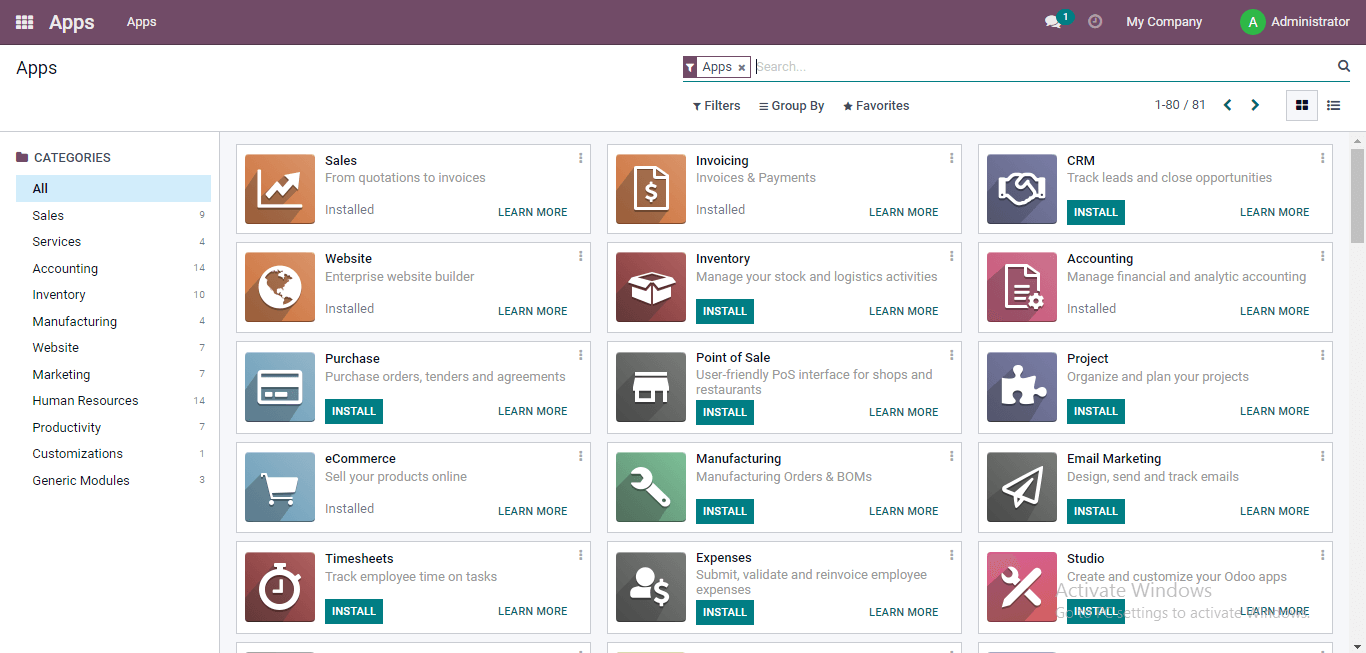Open the Group By dropdown
The width and height of the screenshot is (1366, 653).
click(x=792, y=106)
